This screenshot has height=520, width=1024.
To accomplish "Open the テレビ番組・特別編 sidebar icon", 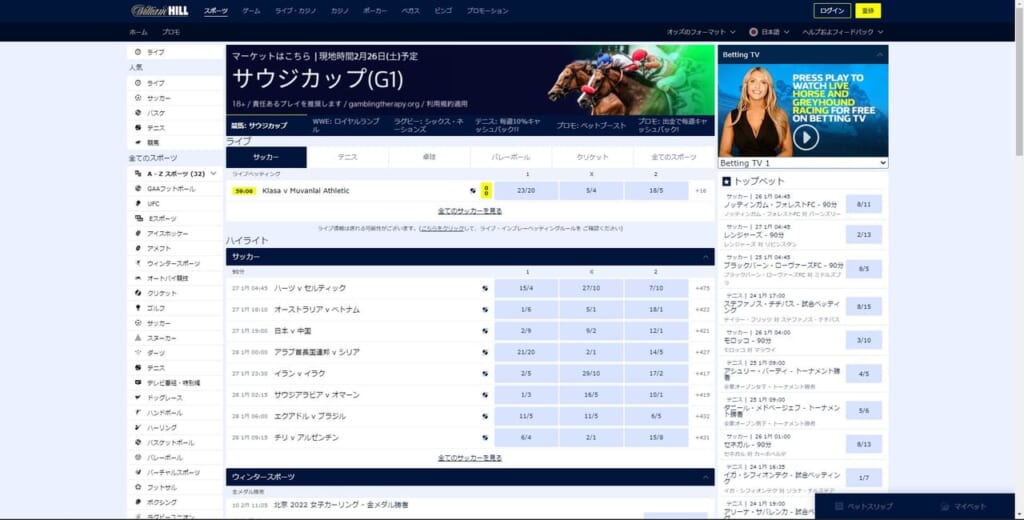I will pyautogui.click(x=138, y=383).
